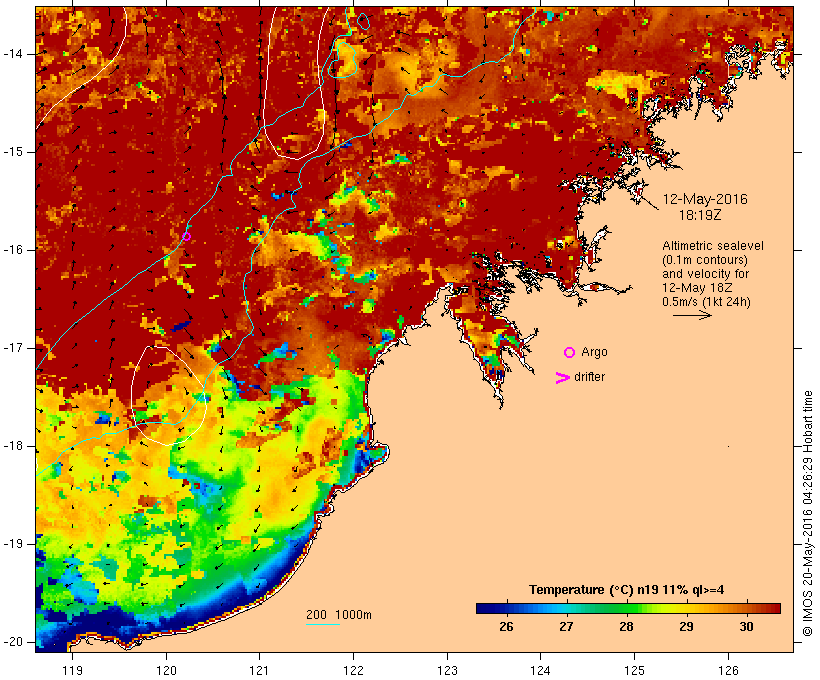The width and height of the screenshot is (820, 680).
Task: Click the 119 longitude axis label
Action: 72,670
